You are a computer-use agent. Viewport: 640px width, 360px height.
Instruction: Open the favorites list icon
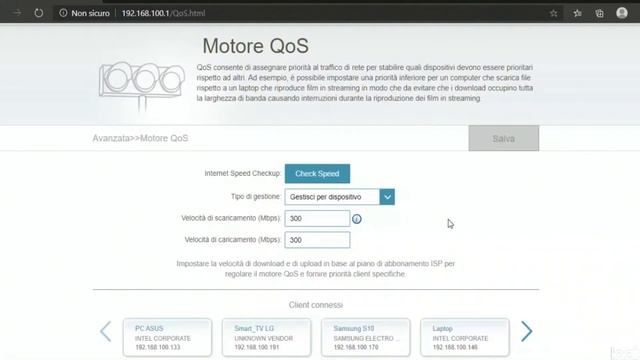pos(577,13)
